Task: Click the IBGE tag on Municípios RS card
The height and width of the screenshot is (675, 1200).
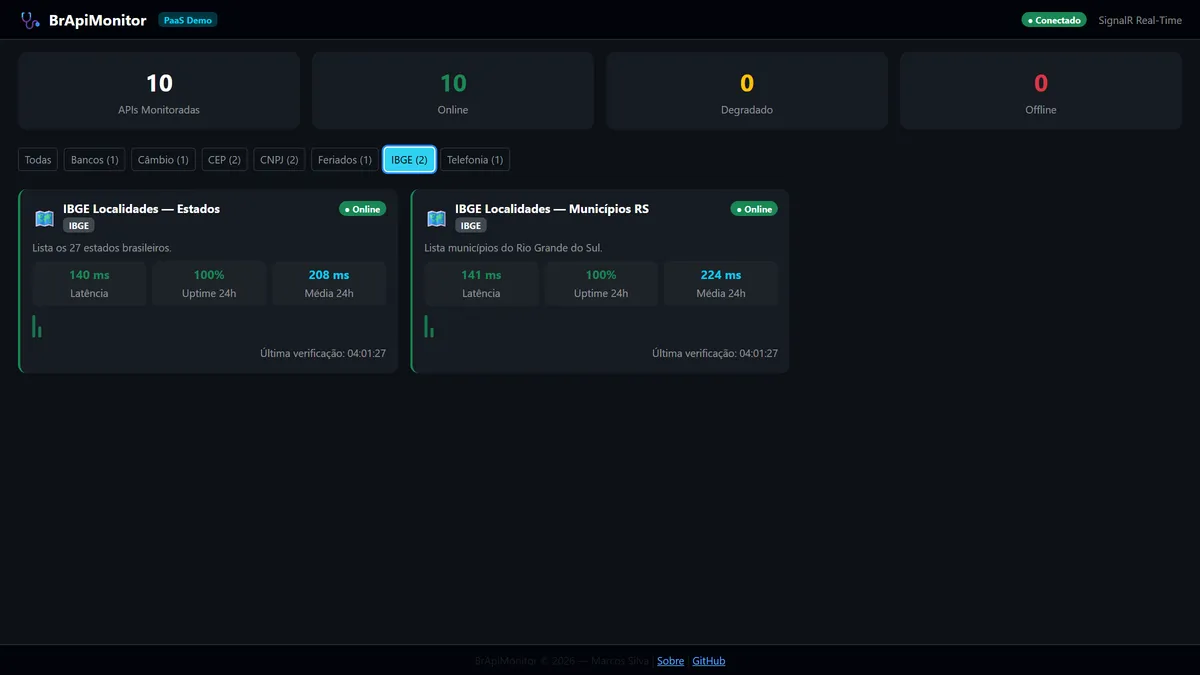Action: 471,226
